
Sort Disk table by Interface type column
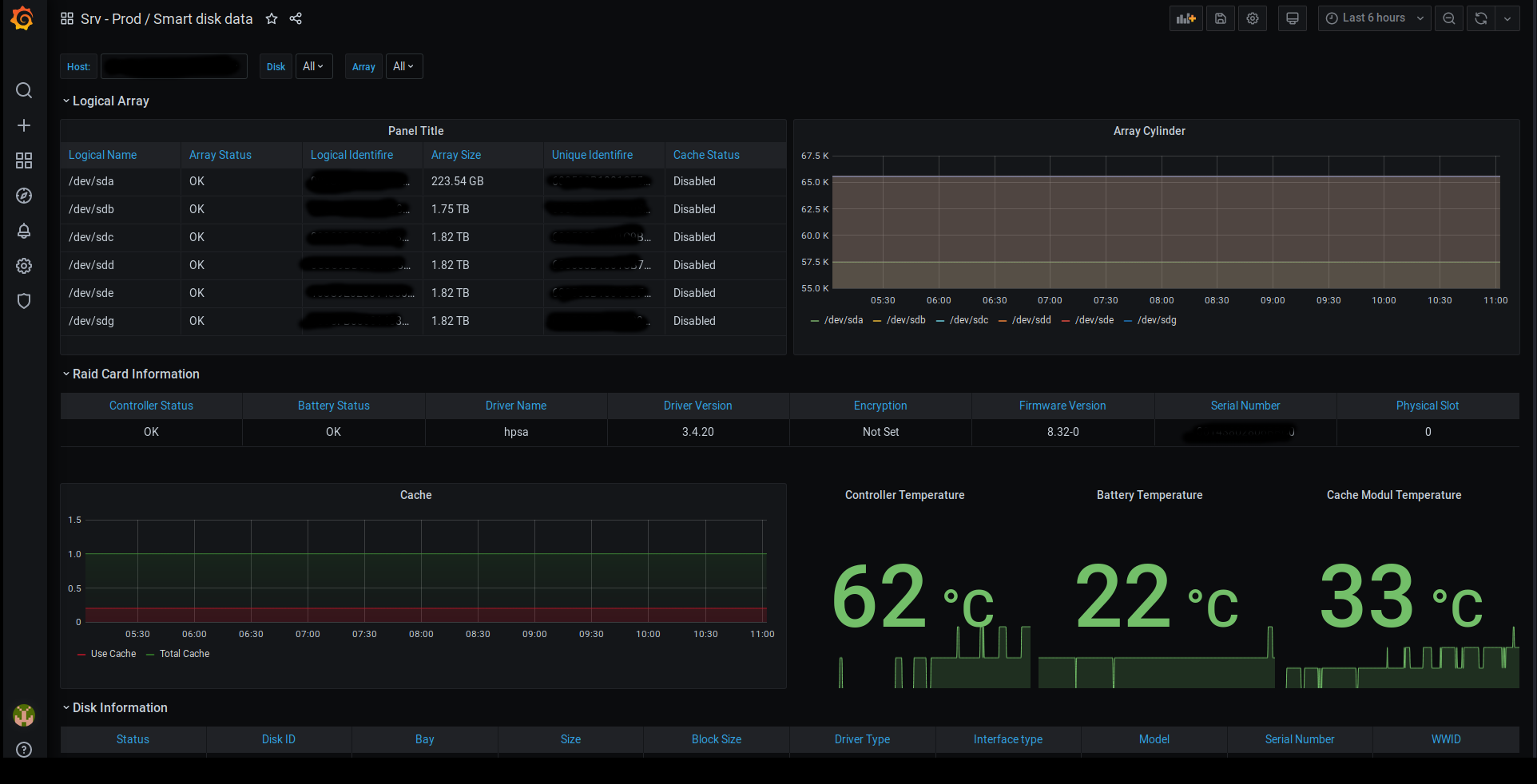[1007, 739]
